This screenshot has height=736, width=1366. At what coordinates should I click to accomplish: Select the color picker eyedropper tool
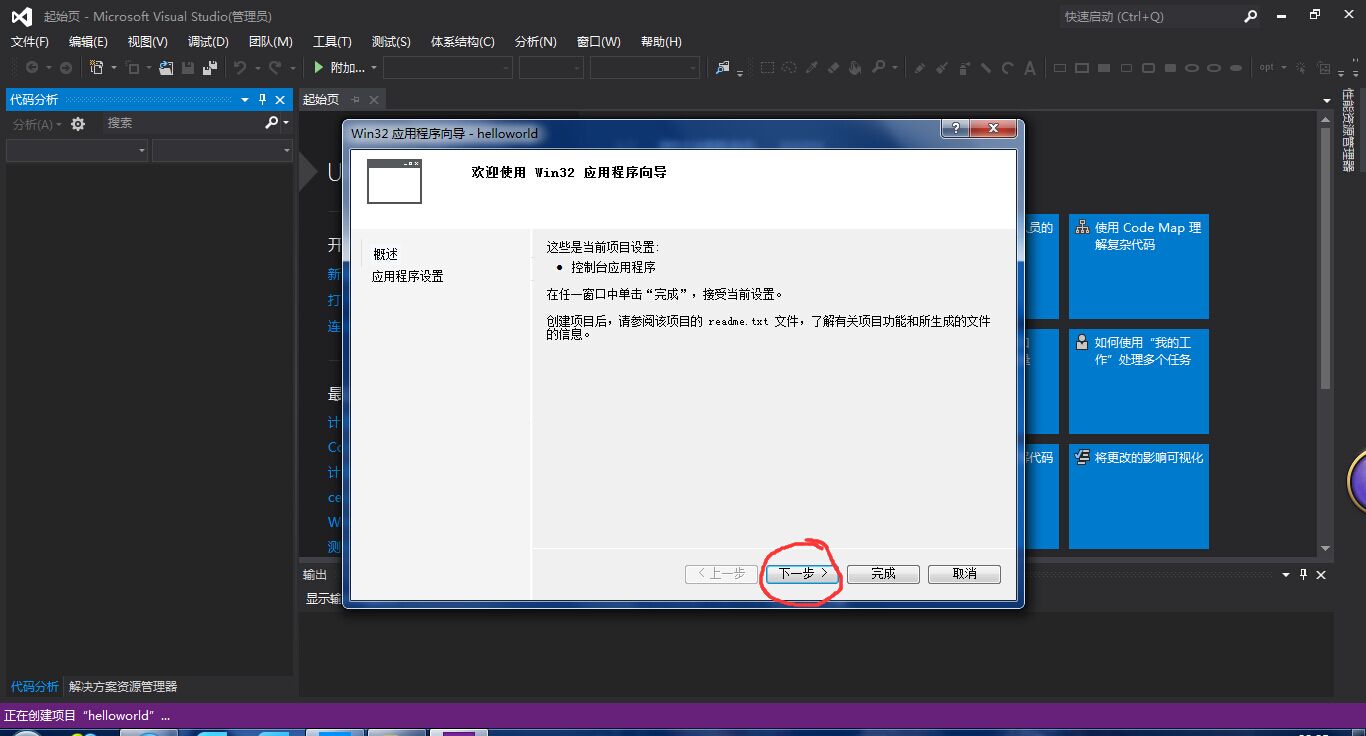[811, 68]
